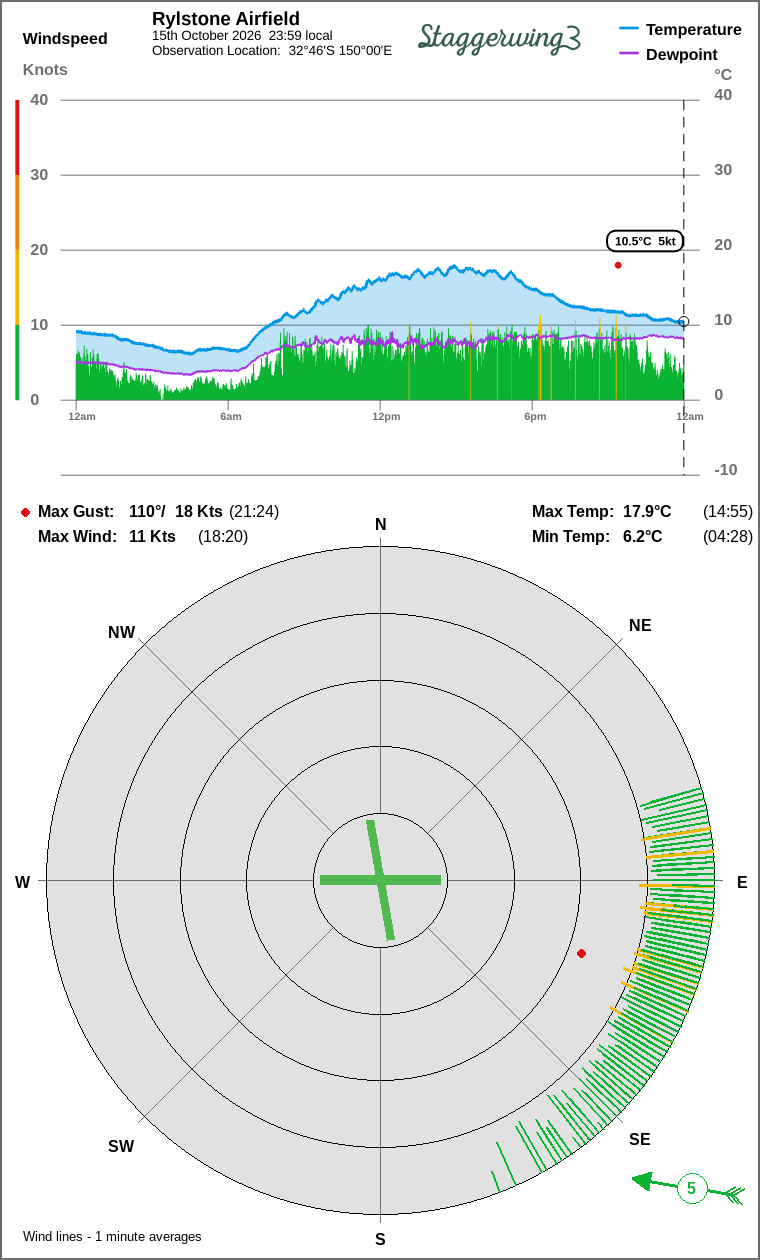The height and width of the screenshot is (1260, 760).
Task: Click the red segment of the windspeed color scale
Action: pyautogui.click(x=17, y=137)
